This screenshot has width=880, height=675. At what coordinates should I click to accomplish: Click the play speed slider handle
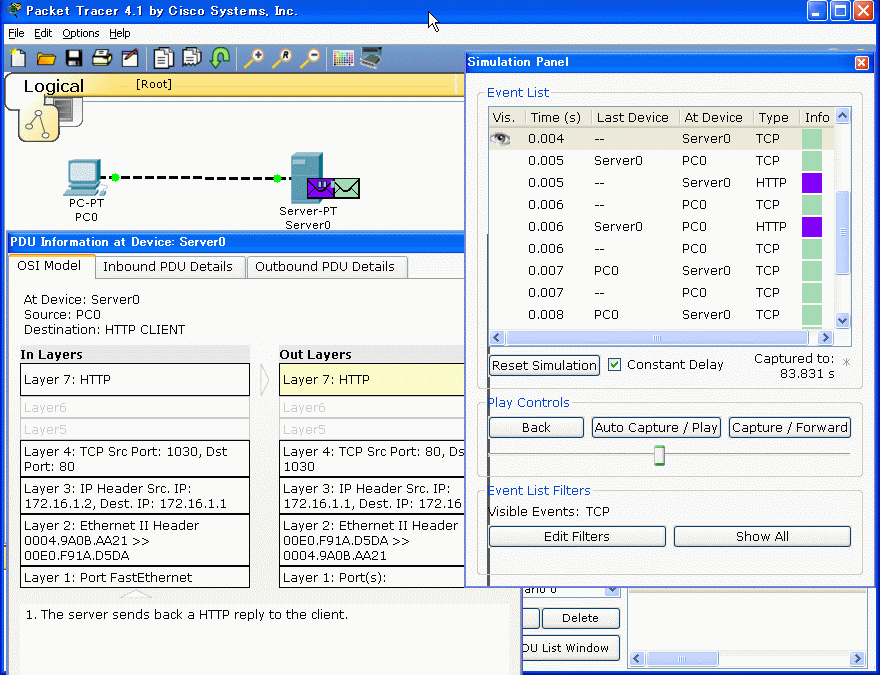pyautogui.click(x=659, y=455)
